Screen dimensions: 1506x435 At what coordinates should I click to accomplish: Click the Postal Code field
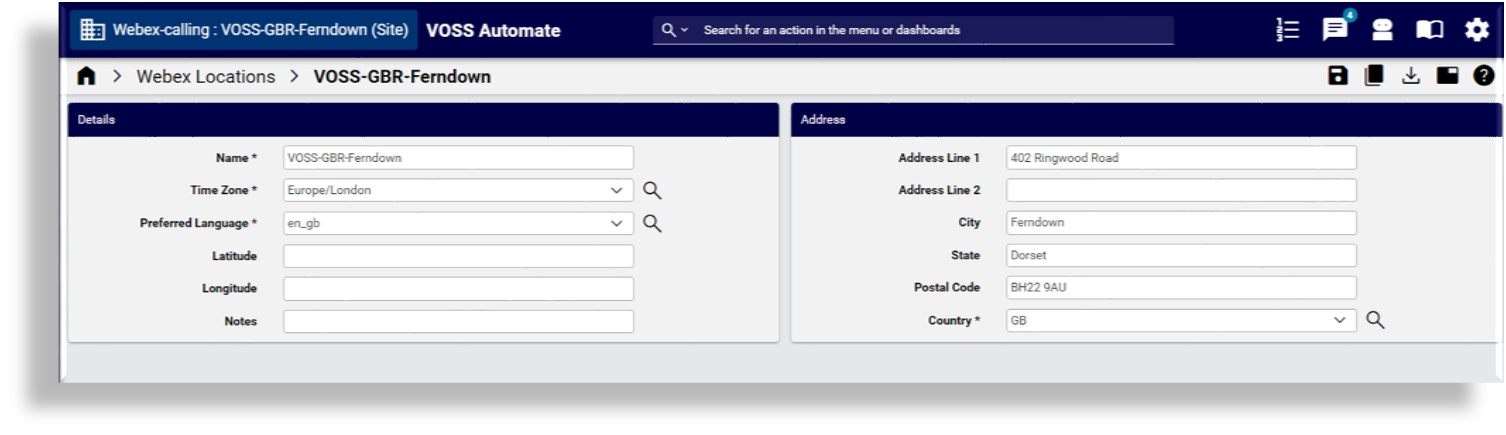[1181, 288]
